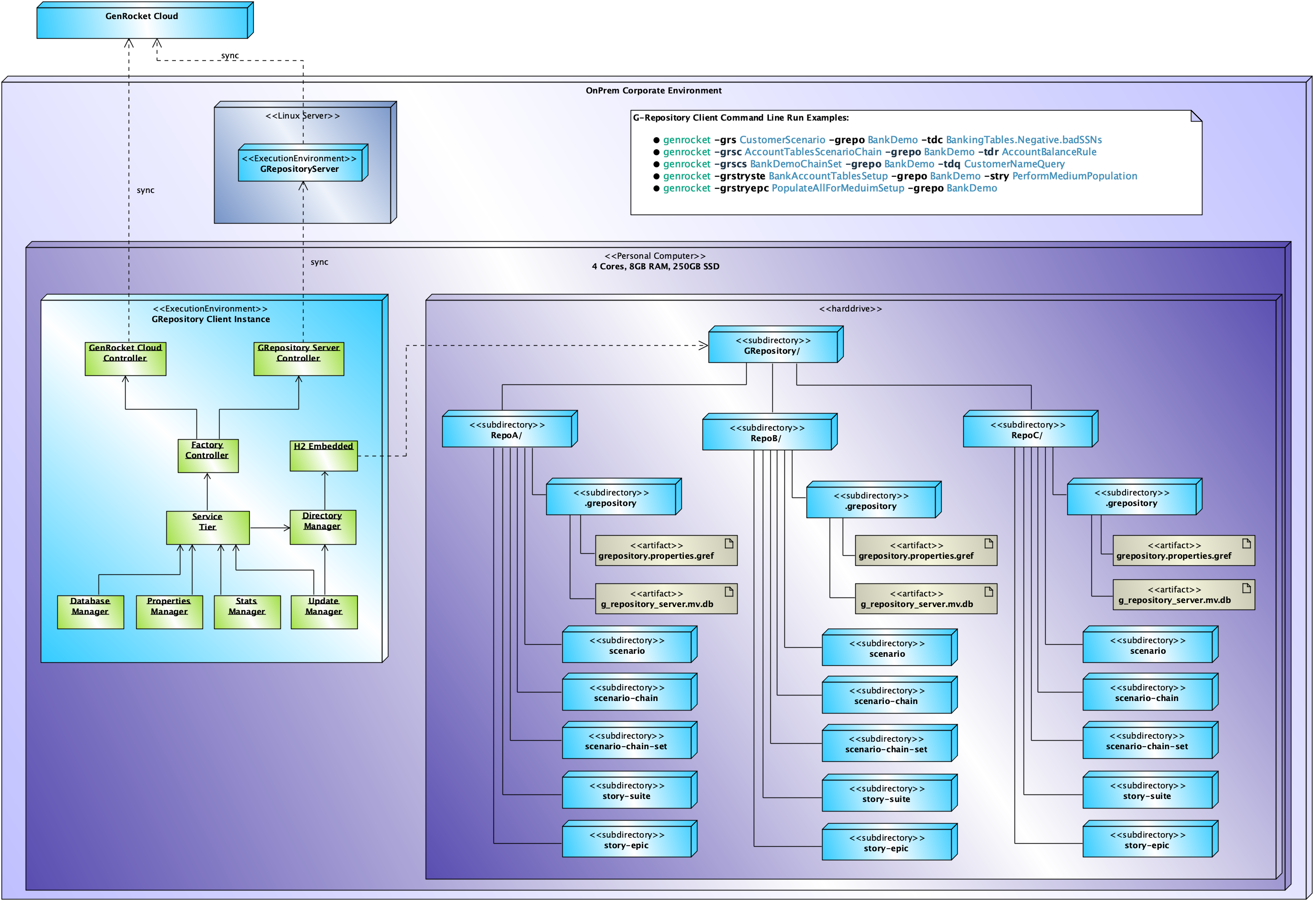This screenshot has width=1316, height=903.
Task: Click the CustomerScenario text in command examples note
Action: [x=782, y=140]
